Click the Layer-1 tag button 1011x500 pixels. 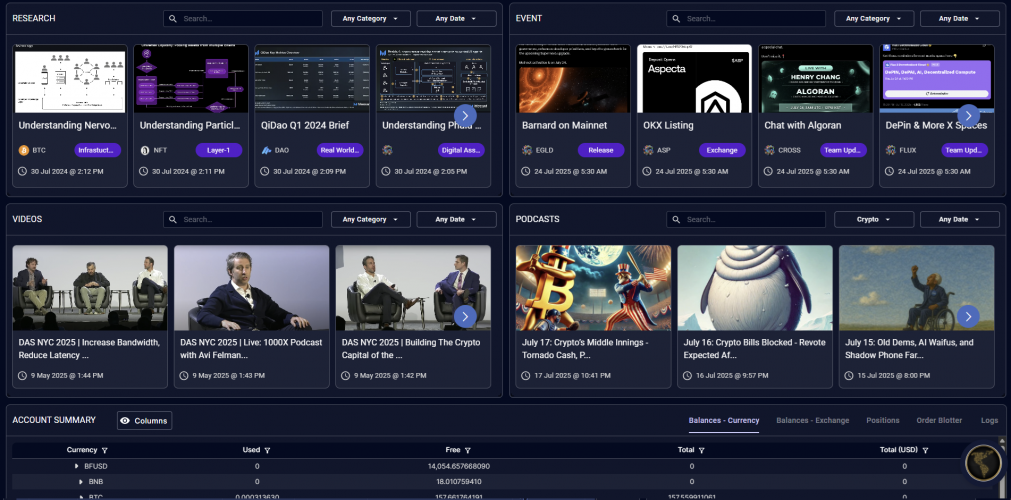[219, 150]
